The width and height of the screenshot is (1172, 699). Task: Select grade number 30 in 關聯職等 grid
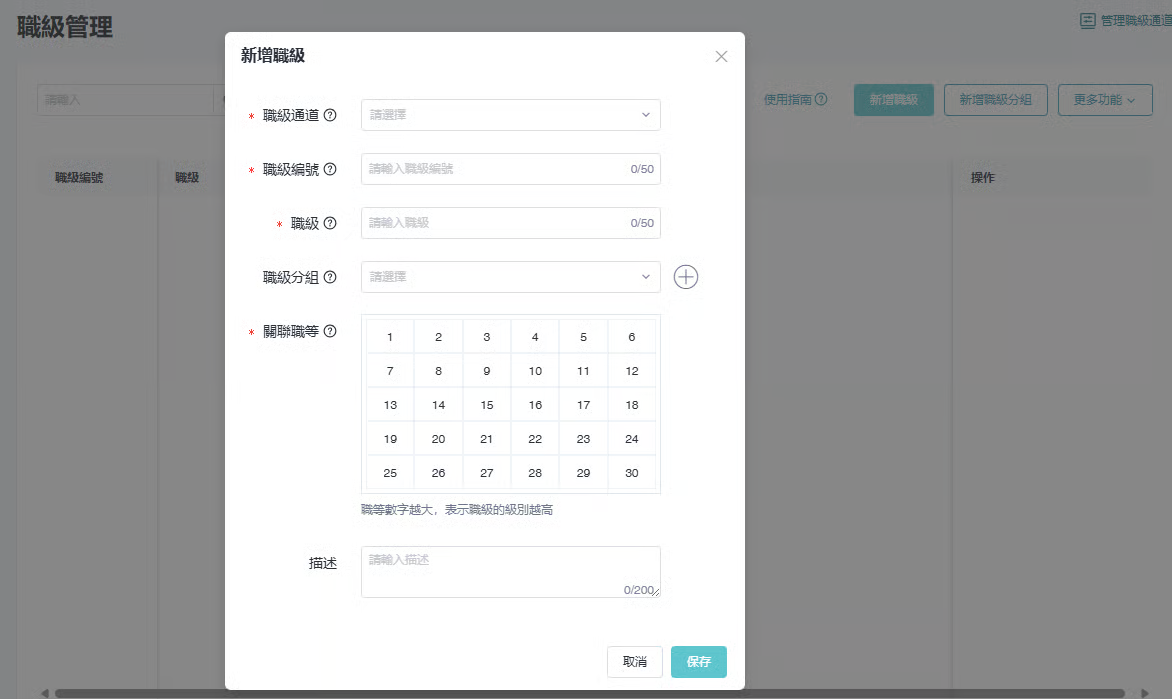632,473
